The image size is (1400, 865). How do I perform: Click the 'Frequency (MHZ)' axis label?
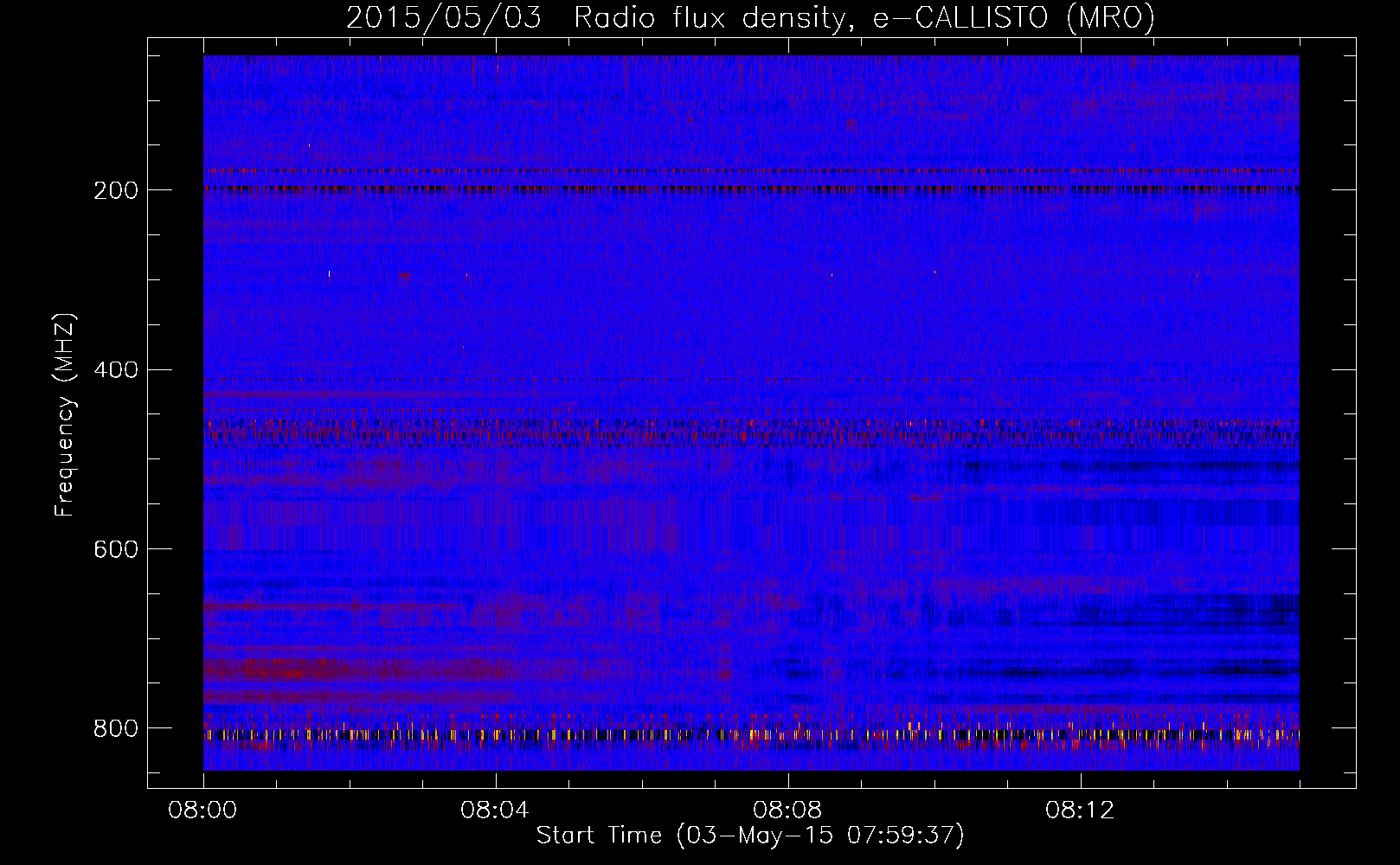[x=65, y=415]
